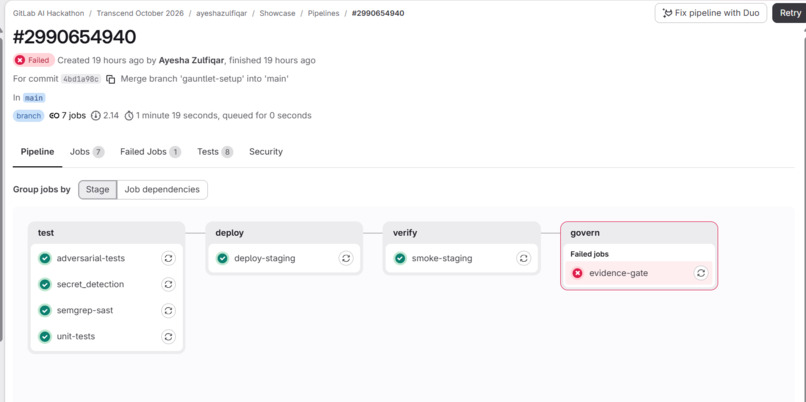Click the smoke-staging passed status icon

pos(400,258)
